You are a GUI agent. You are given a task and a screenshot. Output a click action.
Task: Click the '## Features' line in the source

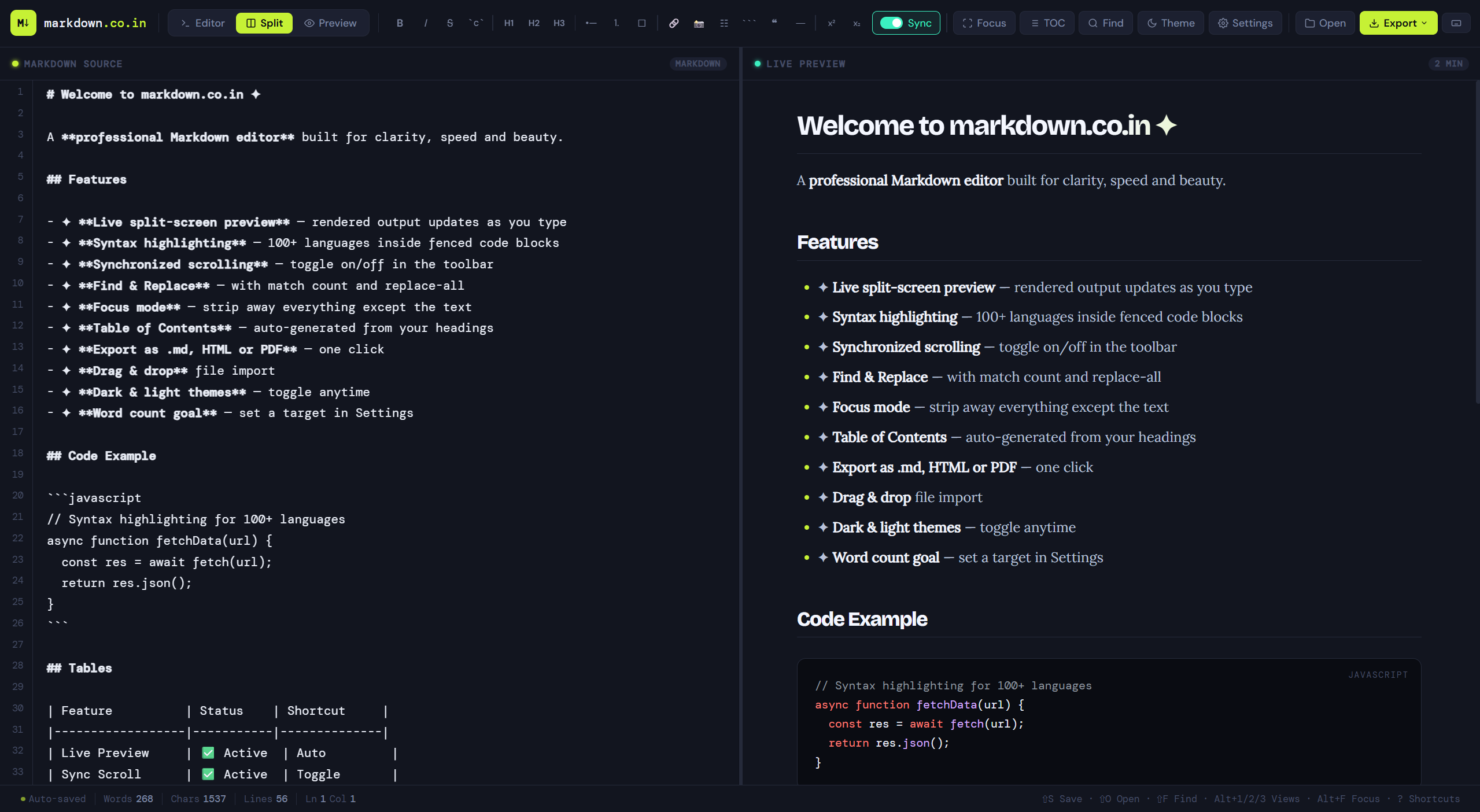click(x=87, y=179)
